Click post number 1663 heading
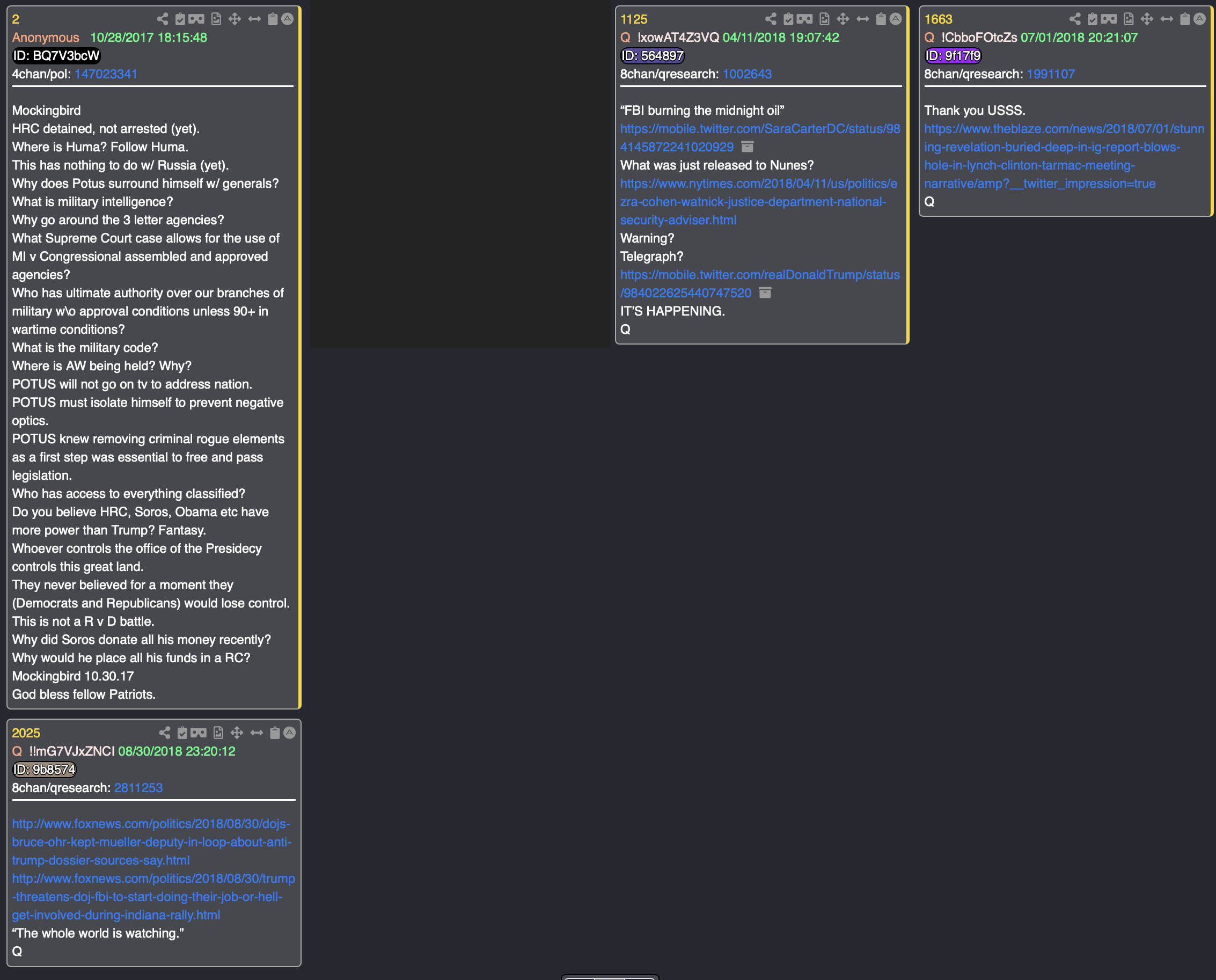 click(938, 19)
